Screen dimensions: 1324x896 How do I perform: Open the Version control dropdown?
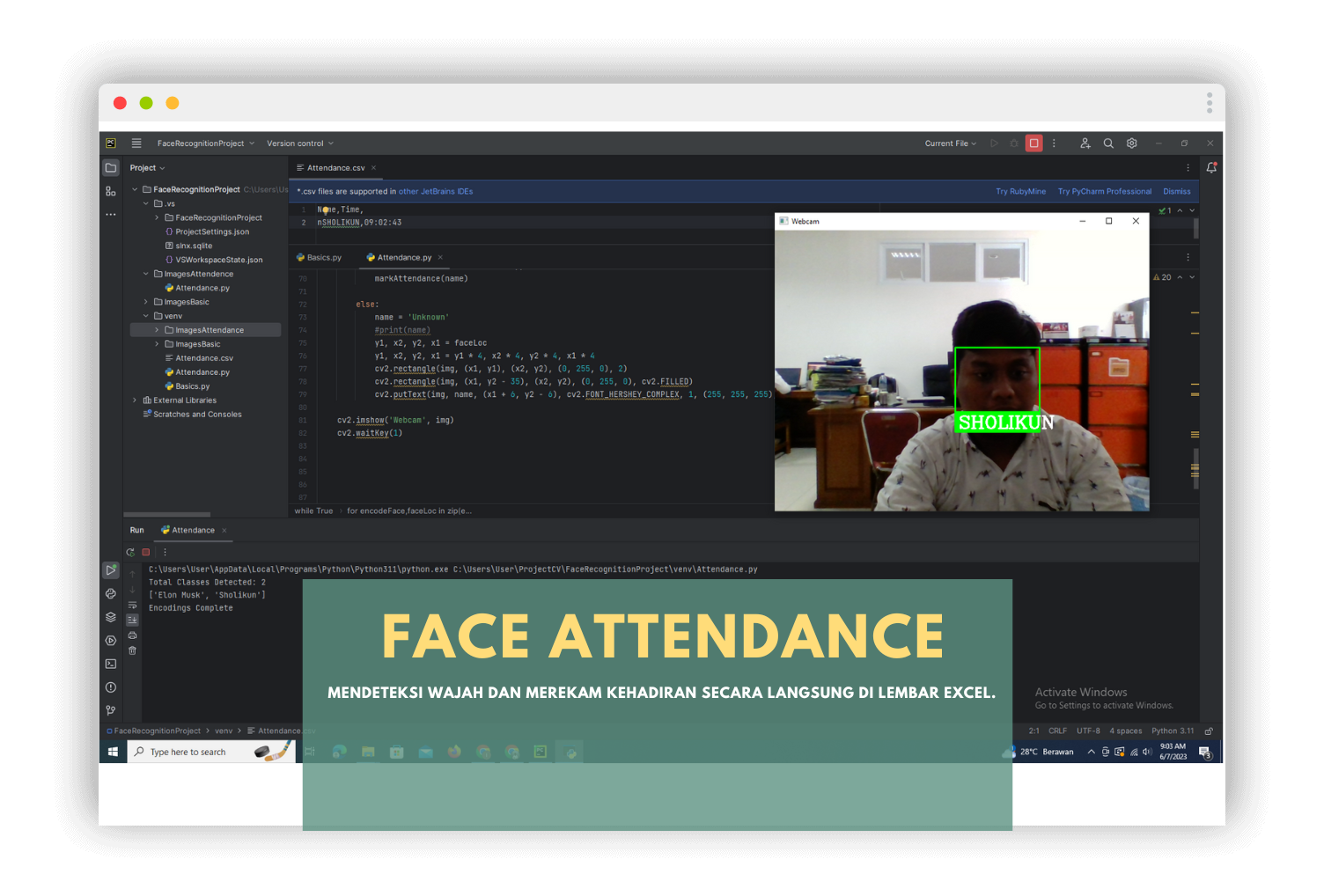coord(300,143)
